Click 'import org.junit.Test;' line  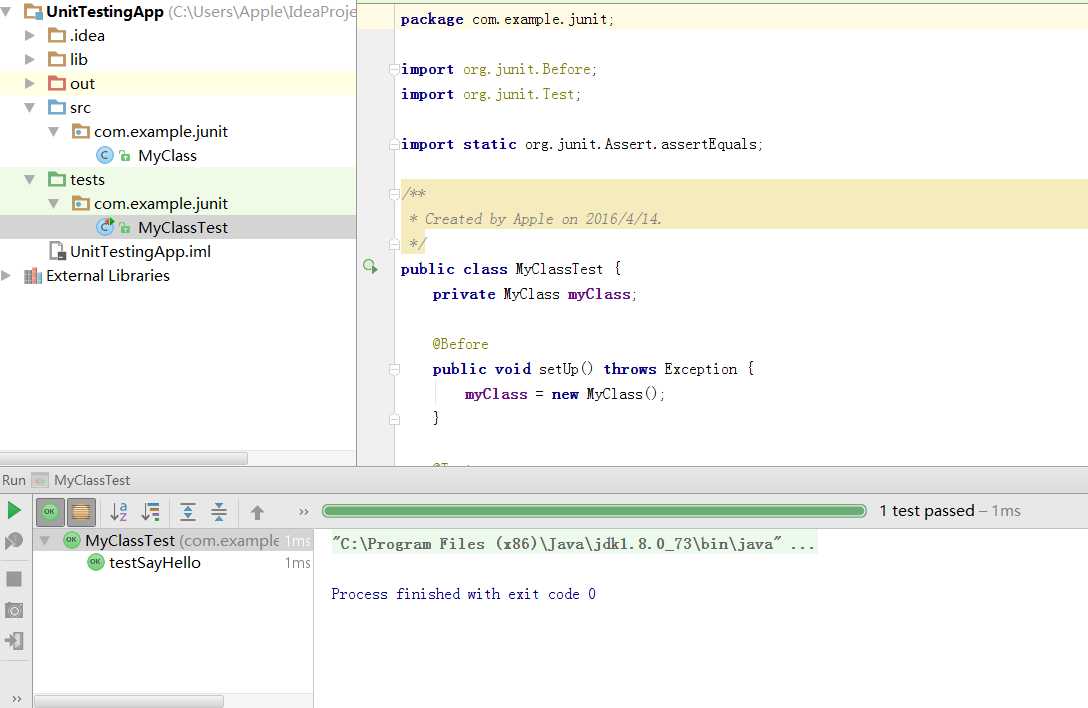[491, 94]
